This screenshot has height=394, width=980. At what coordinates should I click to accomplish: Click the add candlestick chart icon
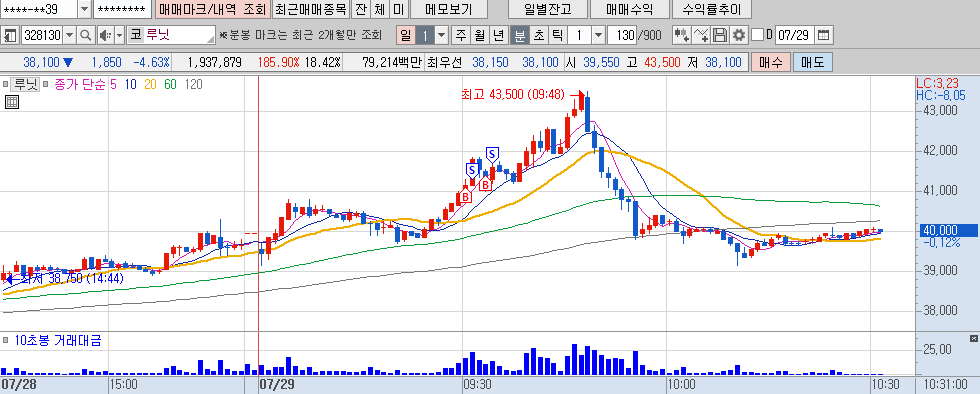click(682, 35)
